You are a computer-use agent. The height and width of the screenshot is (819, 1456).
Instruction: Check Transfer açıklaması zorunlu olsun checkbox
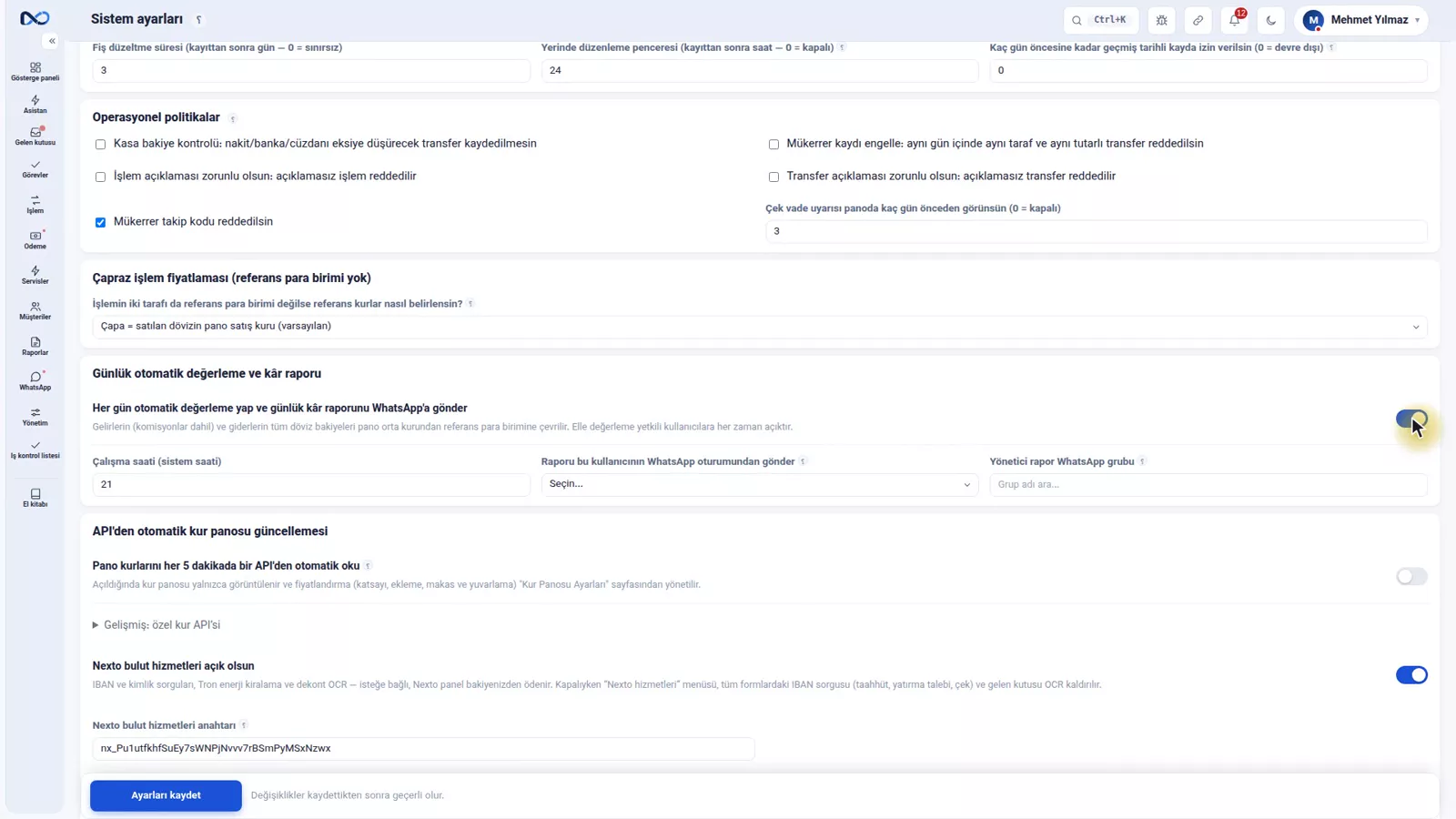coord(773,177)
